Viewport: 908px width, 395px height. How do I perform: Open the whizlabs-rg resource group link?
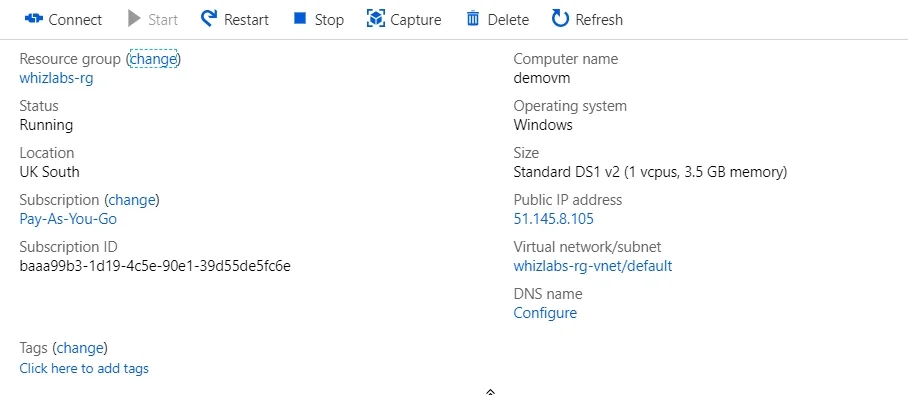(56, 78)
